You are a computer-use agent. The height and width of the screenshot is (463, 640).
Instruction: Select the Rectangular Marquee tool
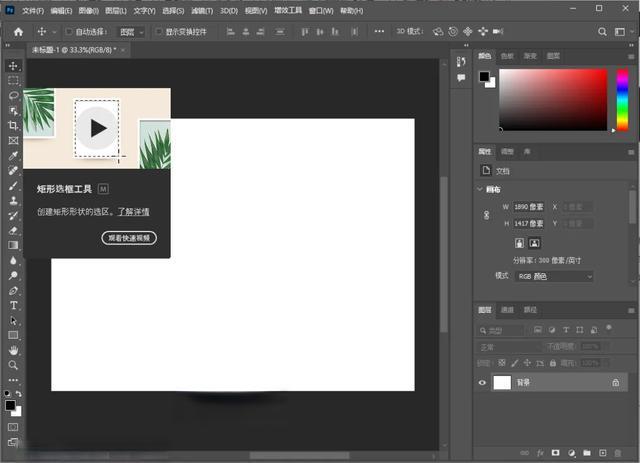click(13, 80)
